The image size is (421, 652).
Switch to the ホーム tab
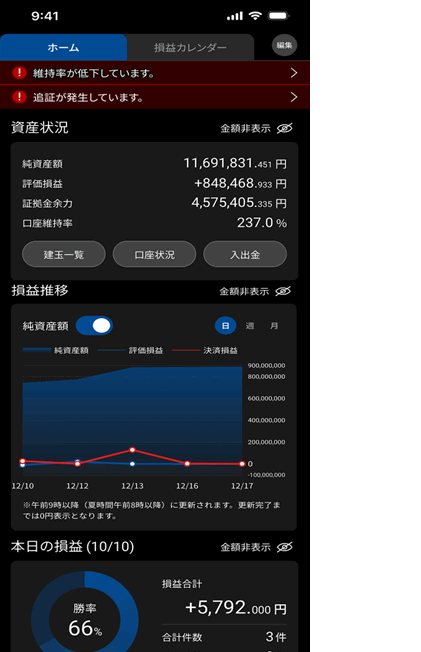coord(63,47)
